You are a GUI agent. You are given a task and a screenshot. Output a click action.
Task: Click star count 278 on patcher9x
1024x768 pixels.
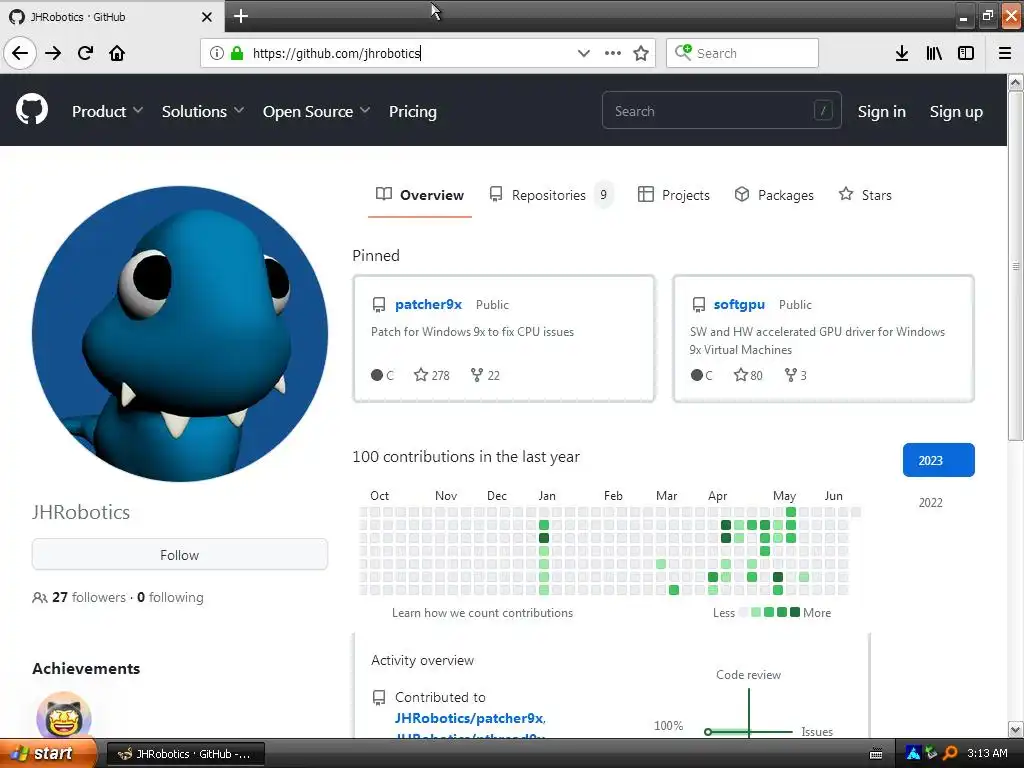(x=432, y=375)
